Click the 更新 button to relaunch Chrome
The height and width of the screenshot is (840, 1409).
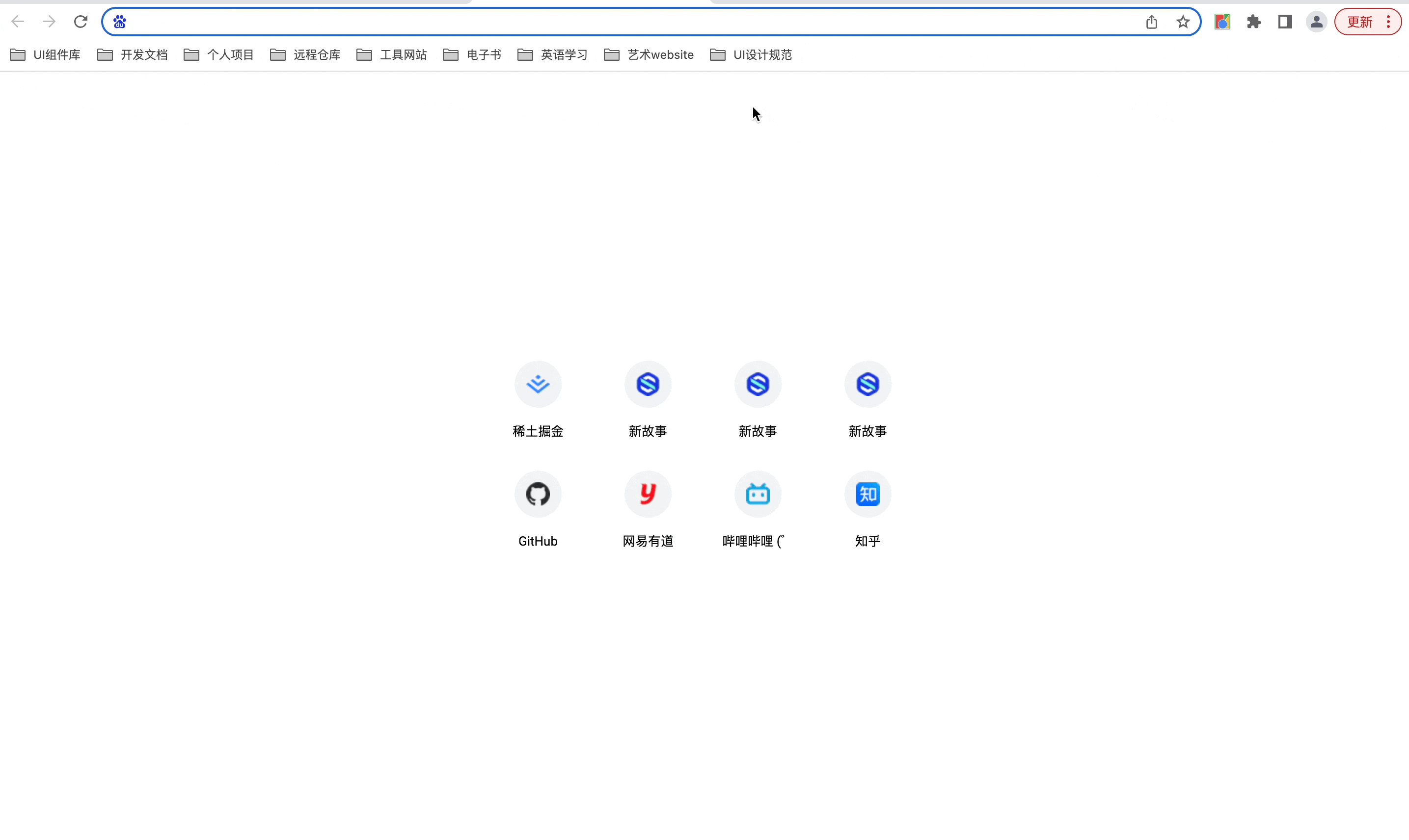point(1359,22)
